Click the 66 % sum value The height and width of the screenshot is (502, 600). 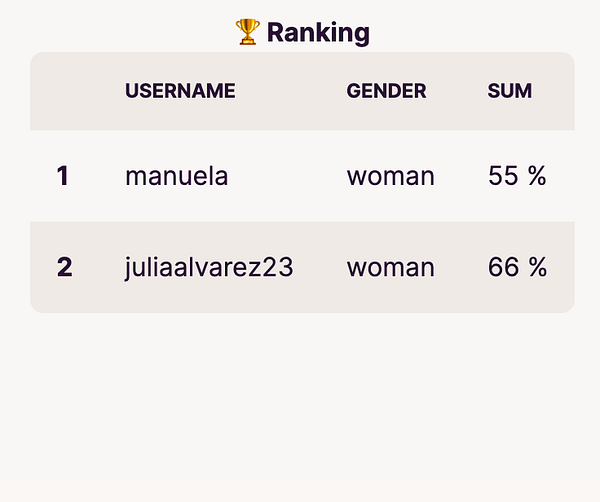517,267
